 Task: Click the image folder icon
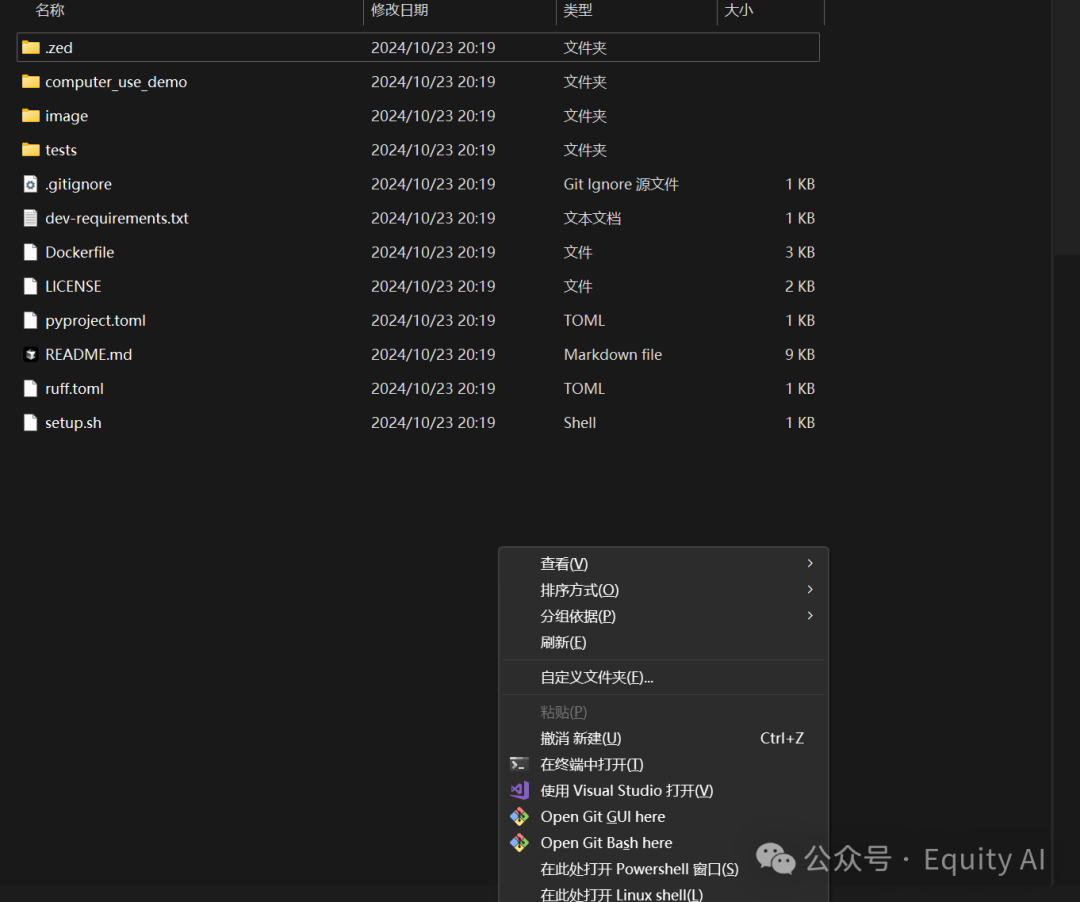(30, 116)
